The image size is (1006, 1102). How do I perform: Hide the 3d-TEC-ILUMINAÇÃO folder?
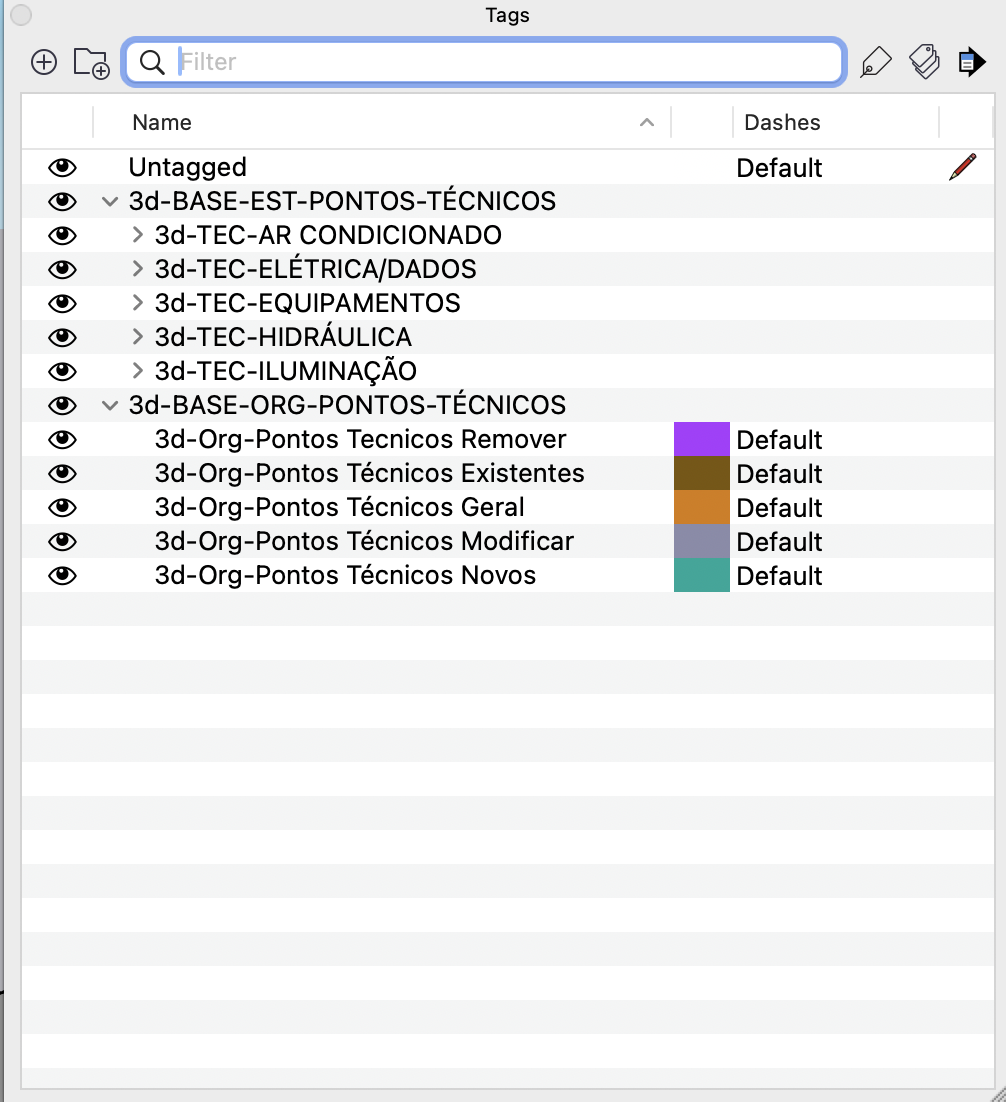[62, 371]
